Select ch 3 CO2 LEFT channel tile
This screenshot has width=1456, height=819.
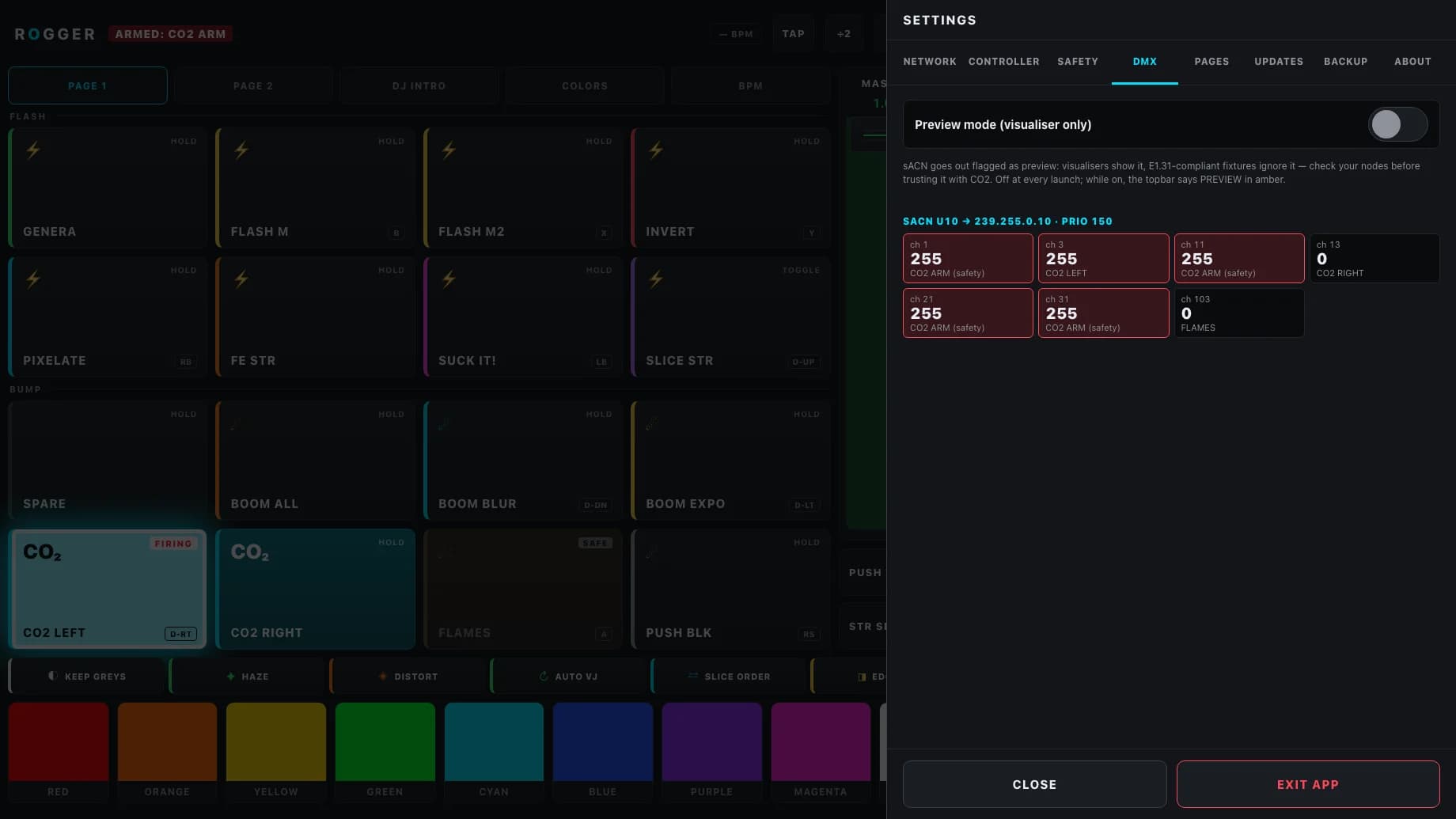1103,258
